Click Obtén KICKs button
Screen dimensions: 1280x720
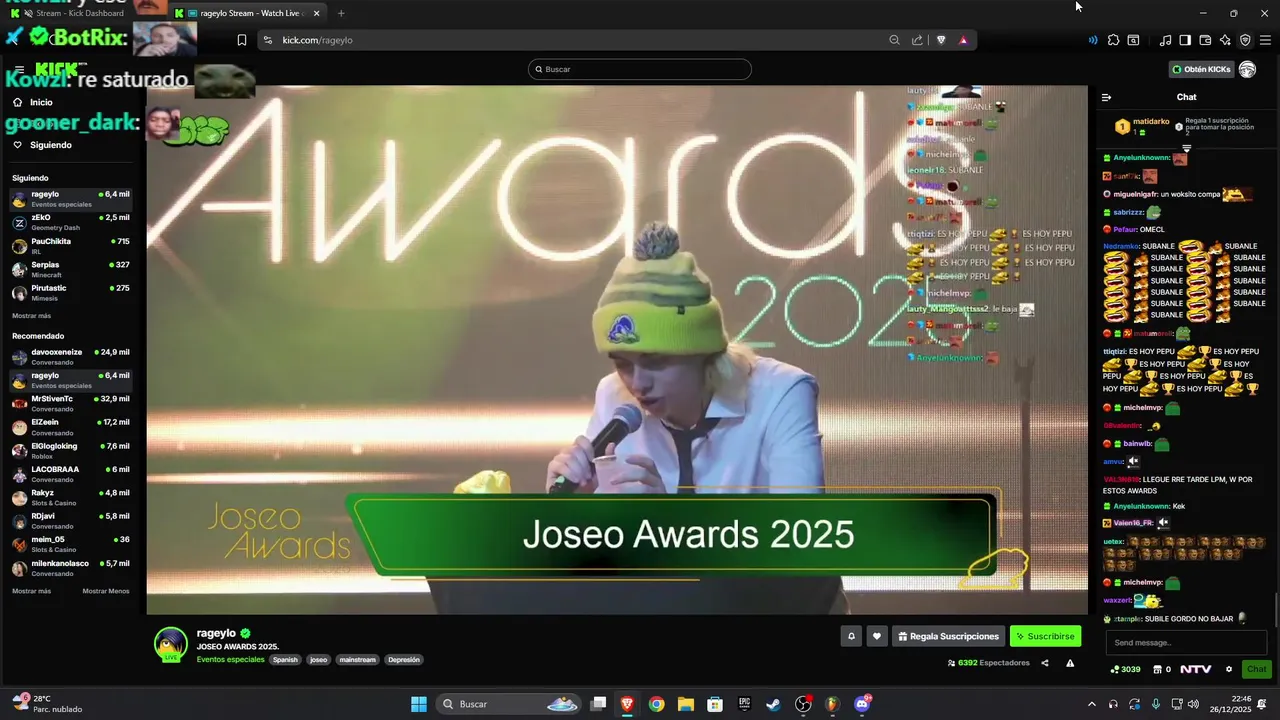[x=1201, y=69]
